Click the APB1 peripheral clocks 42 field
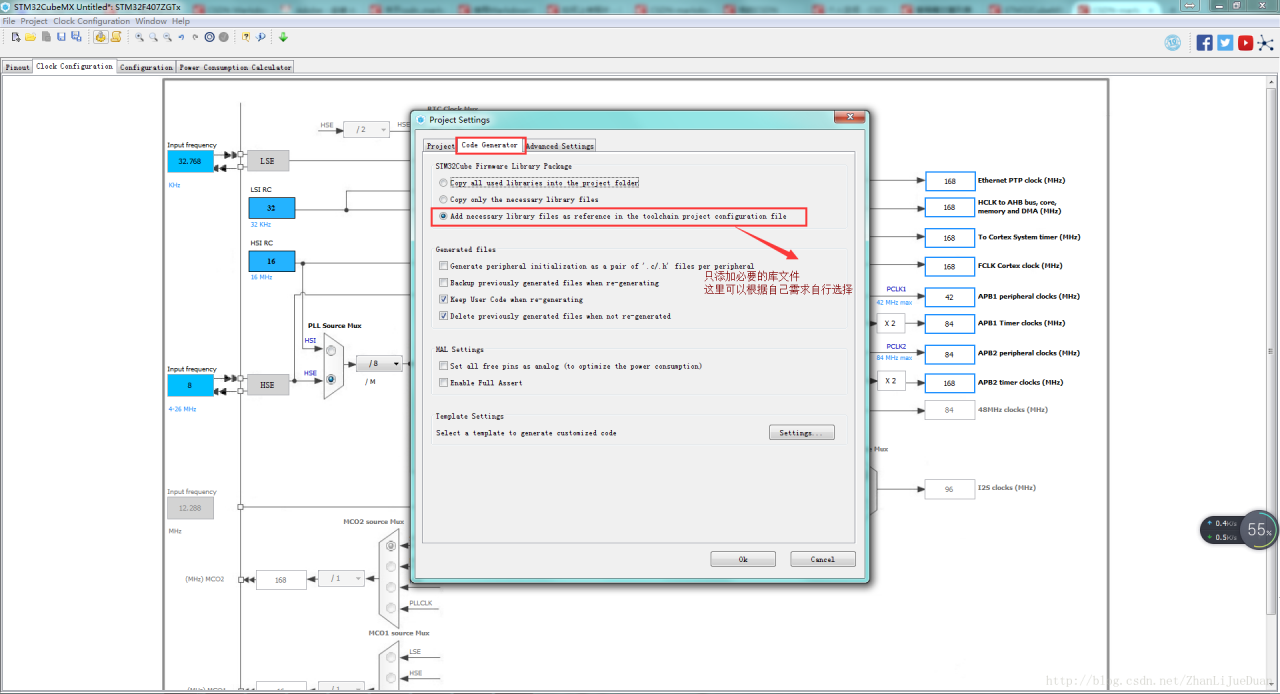Screen dimensions: 1280x694 point(949,297)
